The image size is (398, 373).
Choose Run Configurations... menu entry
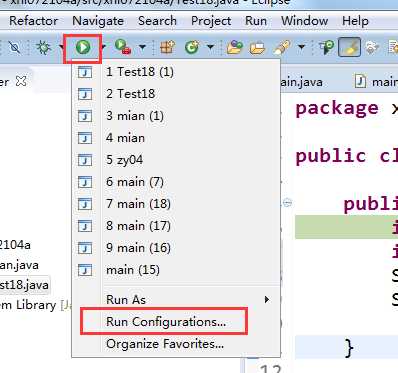coord(176,322)
